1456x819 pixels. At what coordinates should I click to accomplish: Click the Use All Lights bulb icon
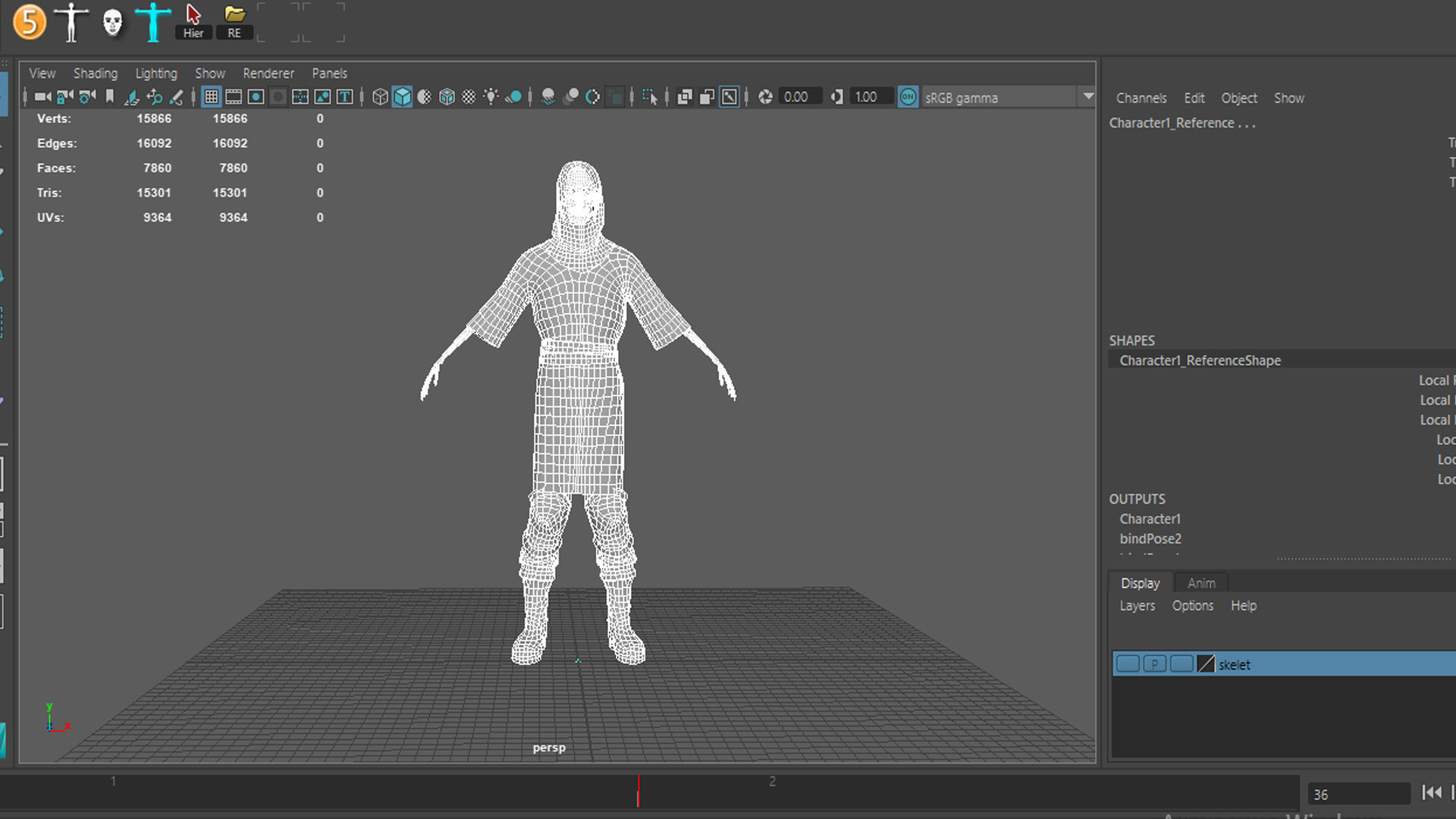click(x=491, y=97)
